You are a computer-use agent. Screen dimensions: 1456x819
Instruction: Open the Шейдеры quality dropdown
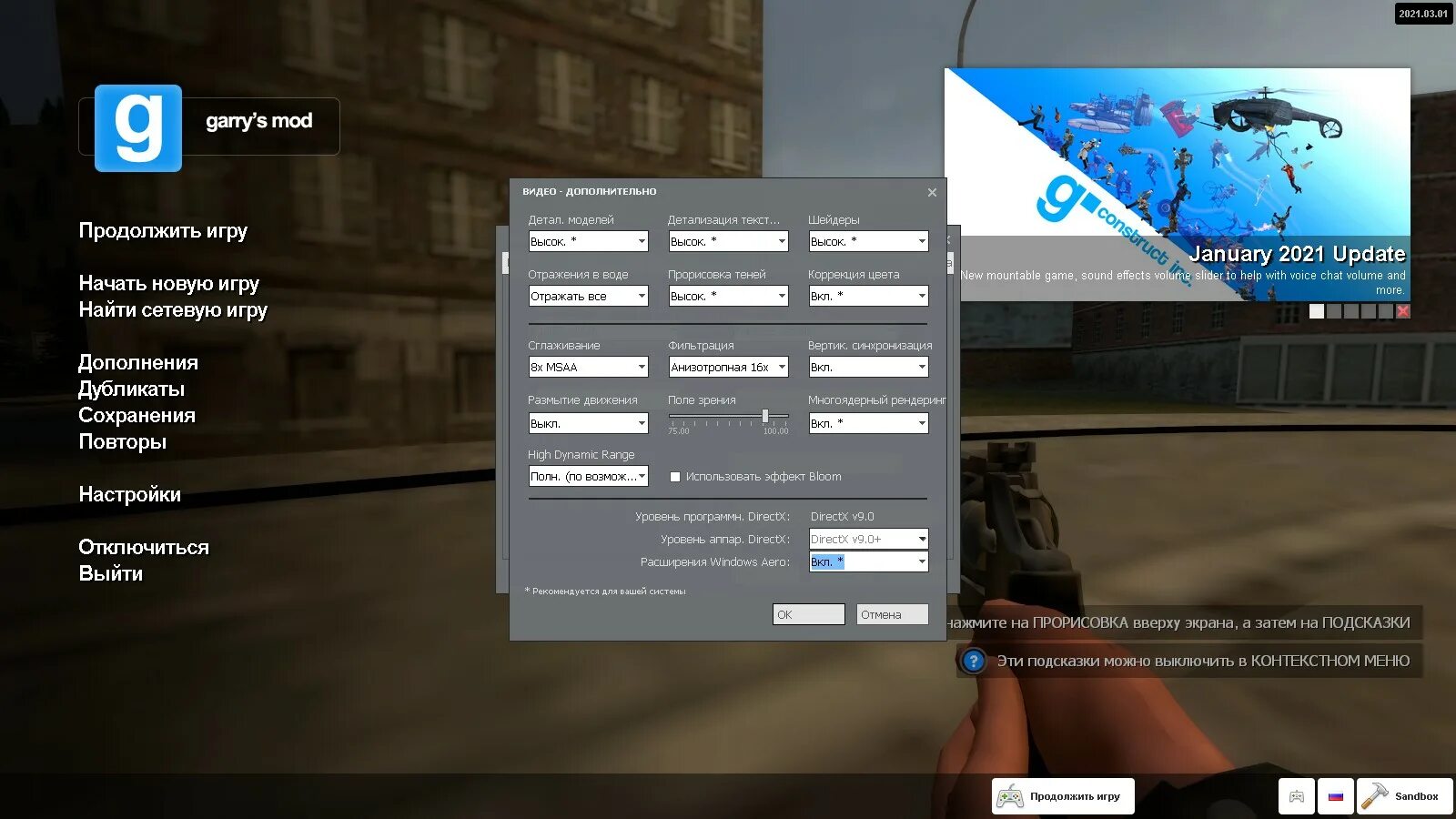click(869, 241)
